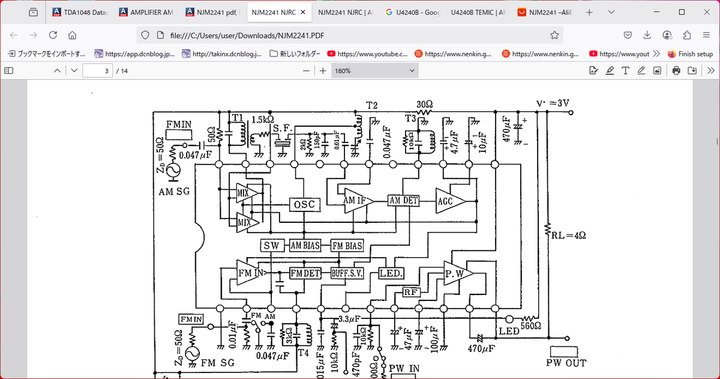Image resolution: width=720 pixels, height=379 pixels.
Task: Click the page number input field
Action: (97, 71)
